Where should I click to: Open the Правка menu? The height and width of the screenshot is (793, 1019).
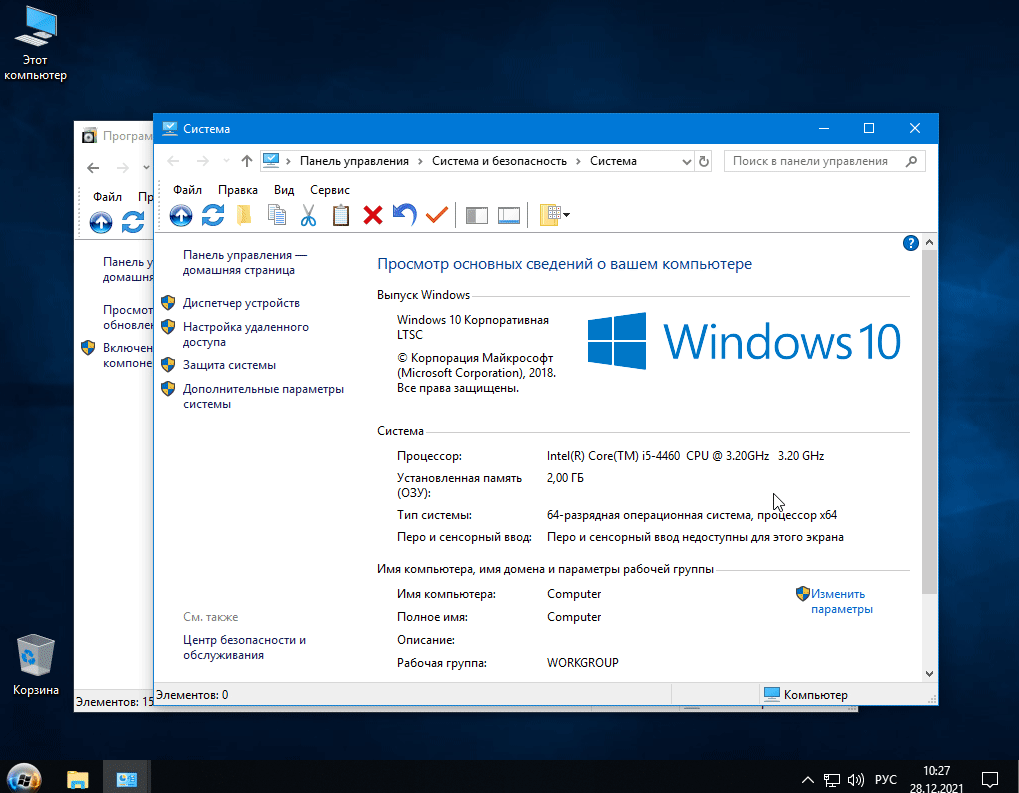(x=238, y=190)
